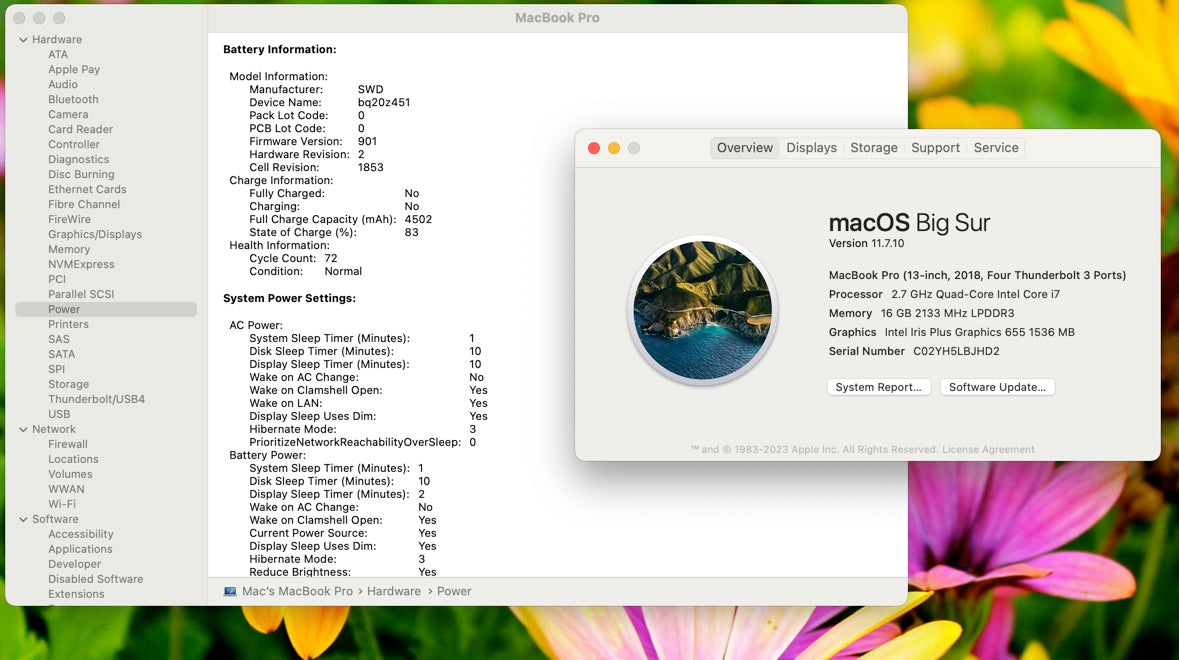Image resolution: width=1179 pixels, height=660 pixels.
Task: Open Wi-Fi under Network
Action: tap(62, 505)
